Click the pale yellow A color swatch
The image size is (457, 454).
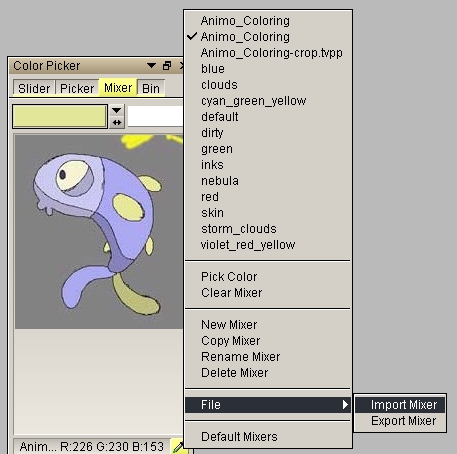click(x=60, y=116)
